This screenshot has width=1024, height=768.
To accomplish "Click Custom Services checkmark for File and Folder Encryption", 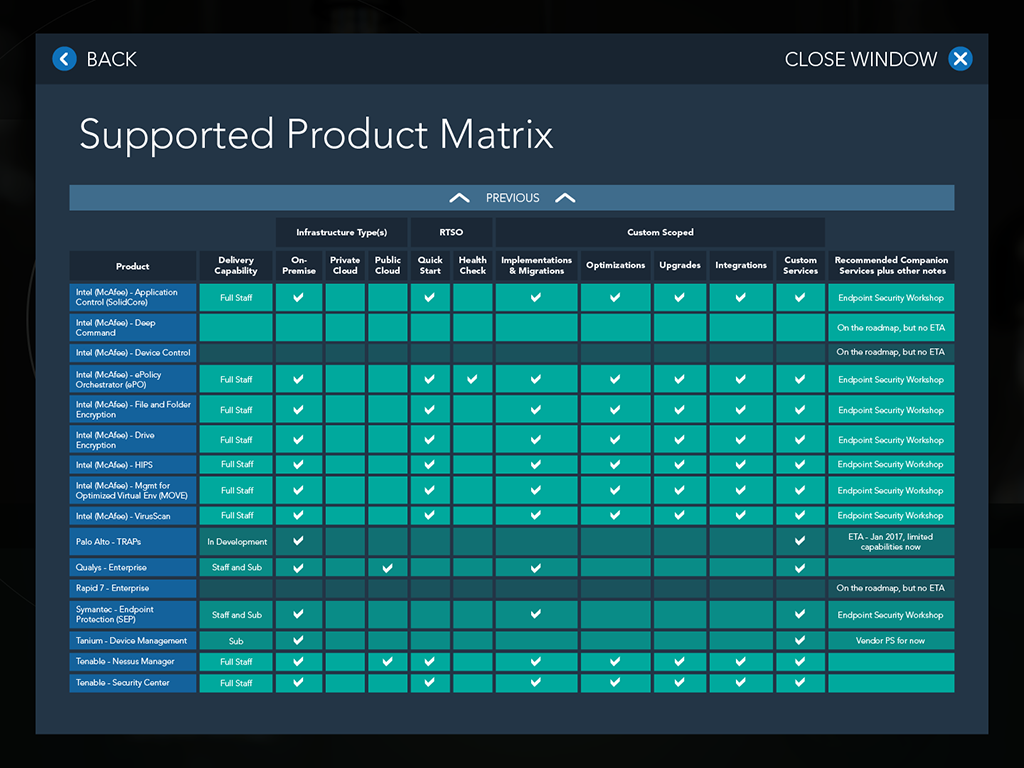I will click(800, 409).
